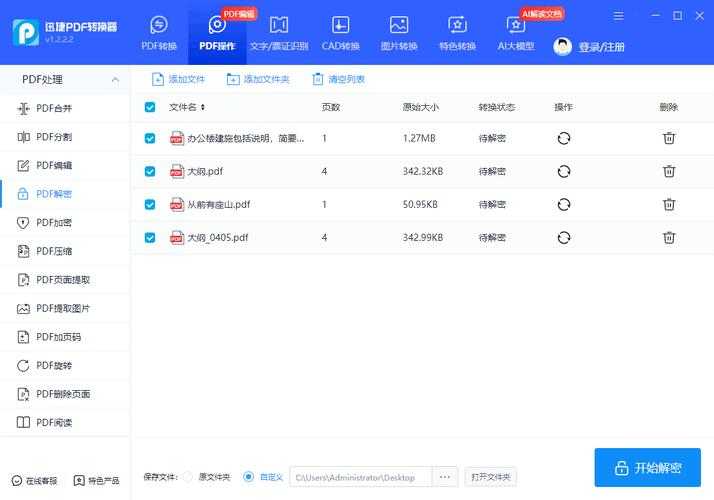This screenshot has height=500, width=714.
Task: Toggle the select-all checkbox in header
Action: (150, 107)
